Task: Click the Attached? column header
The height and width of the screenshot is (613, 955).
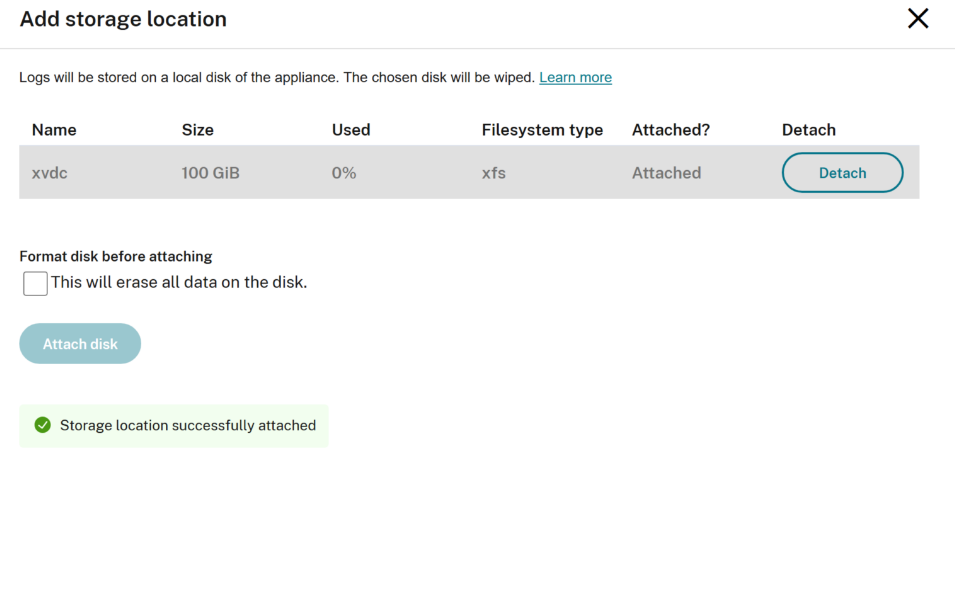Action: pyautogui.click(x=671, y=130)
